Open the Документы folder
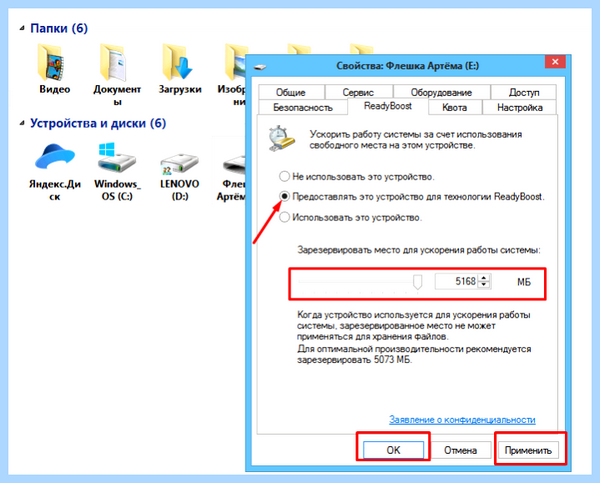Screen dimensions: 600x483 [117, 75]
